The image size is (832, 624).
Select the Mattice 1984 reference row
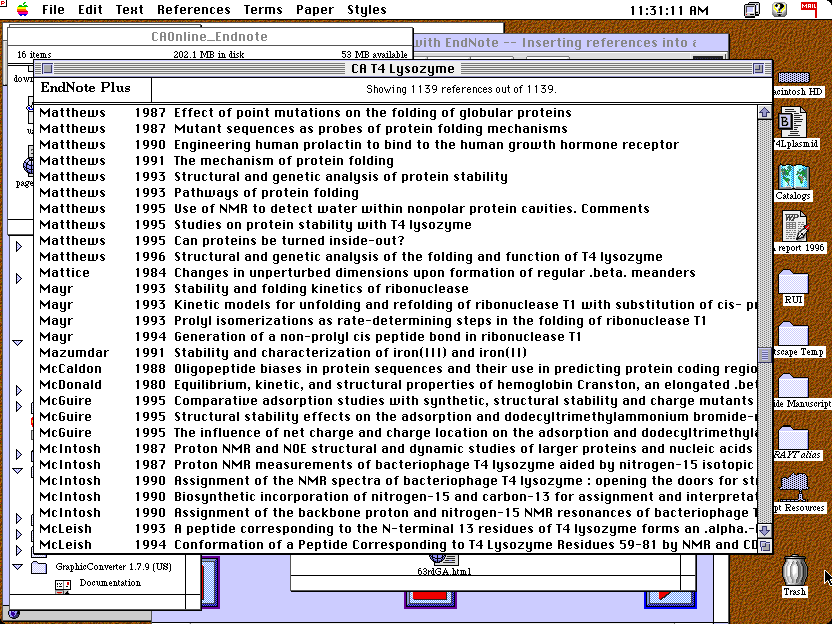(395, 272)
